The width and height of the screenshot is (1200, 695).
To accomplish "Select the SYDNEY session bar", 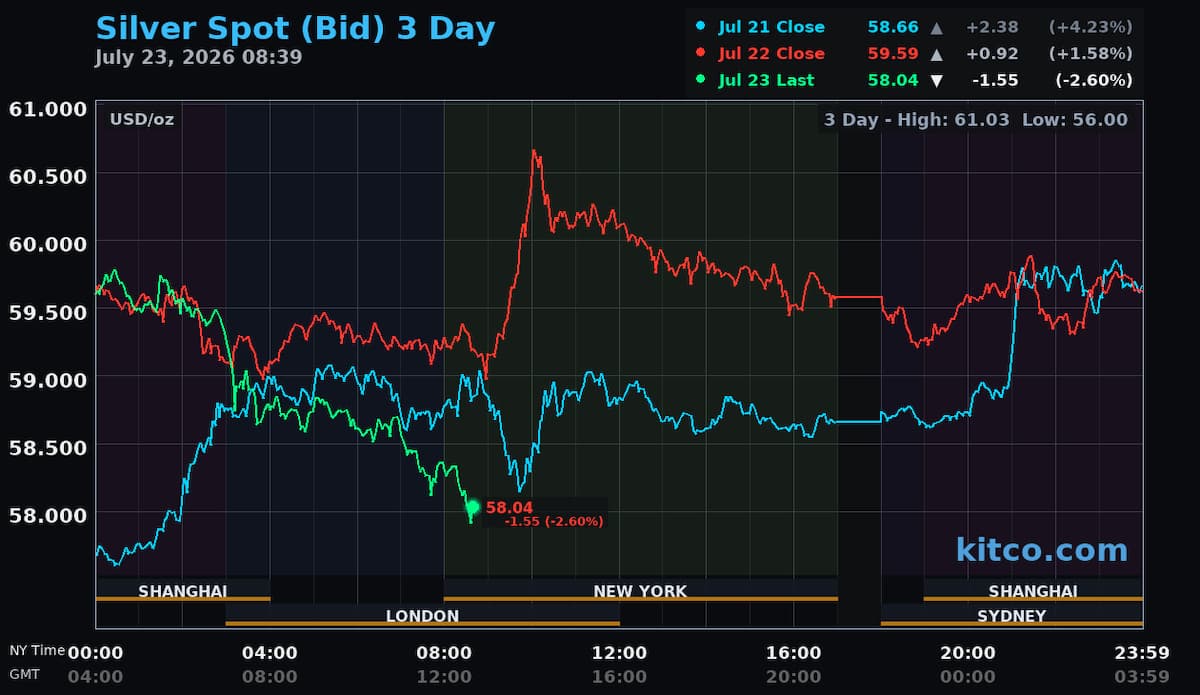I will [x=1011, y=616].
